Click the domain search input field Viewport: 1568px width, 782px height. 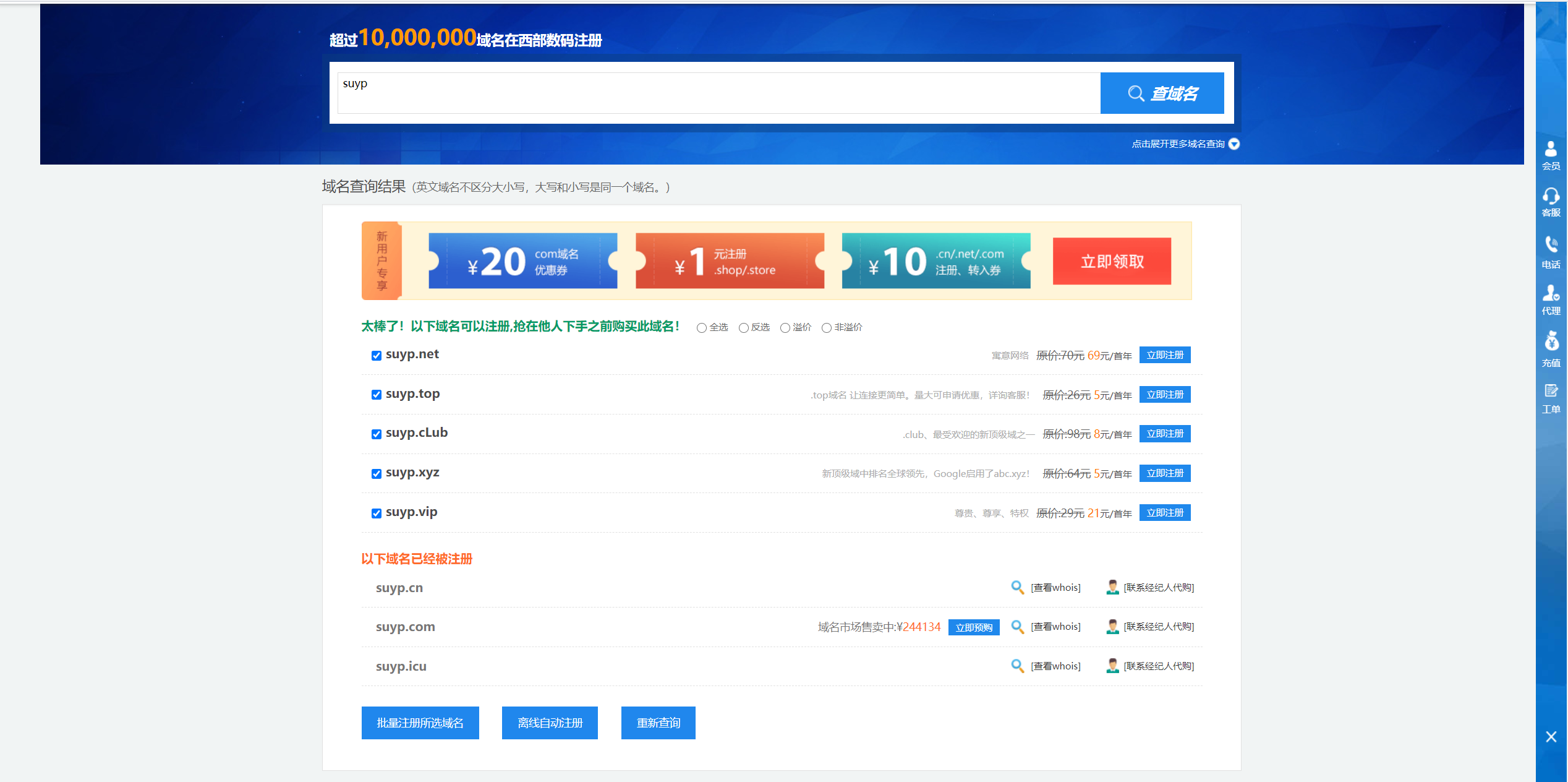click(x=717, y=93)
